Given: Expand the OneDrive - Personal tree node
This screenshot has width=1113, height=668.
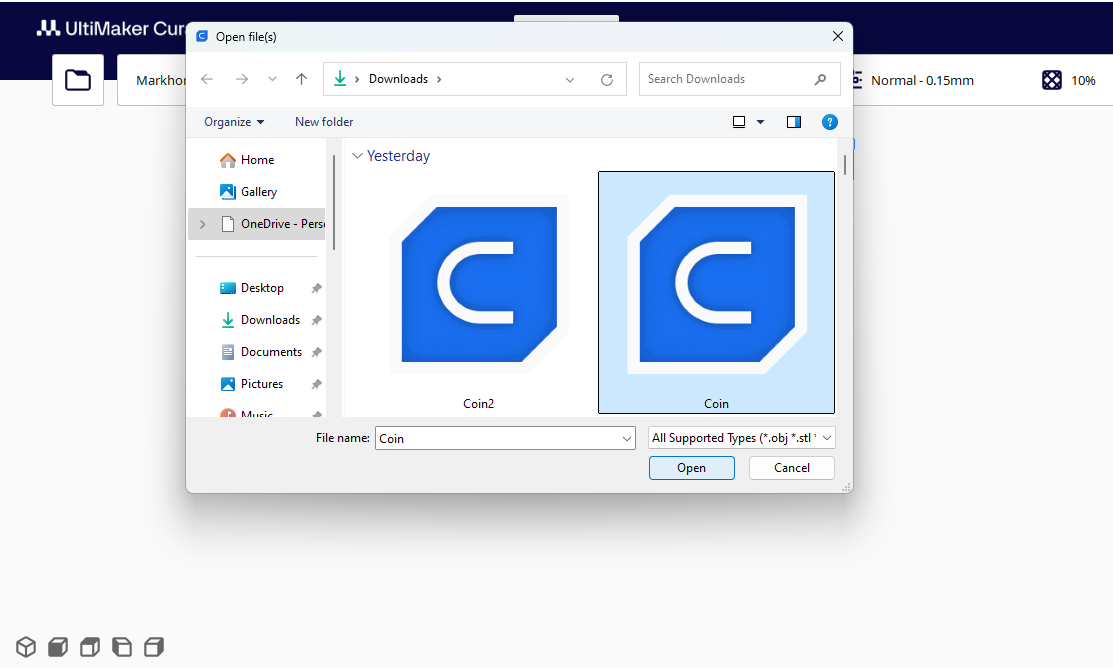Looking at the screenshot, I should [203, 224].
